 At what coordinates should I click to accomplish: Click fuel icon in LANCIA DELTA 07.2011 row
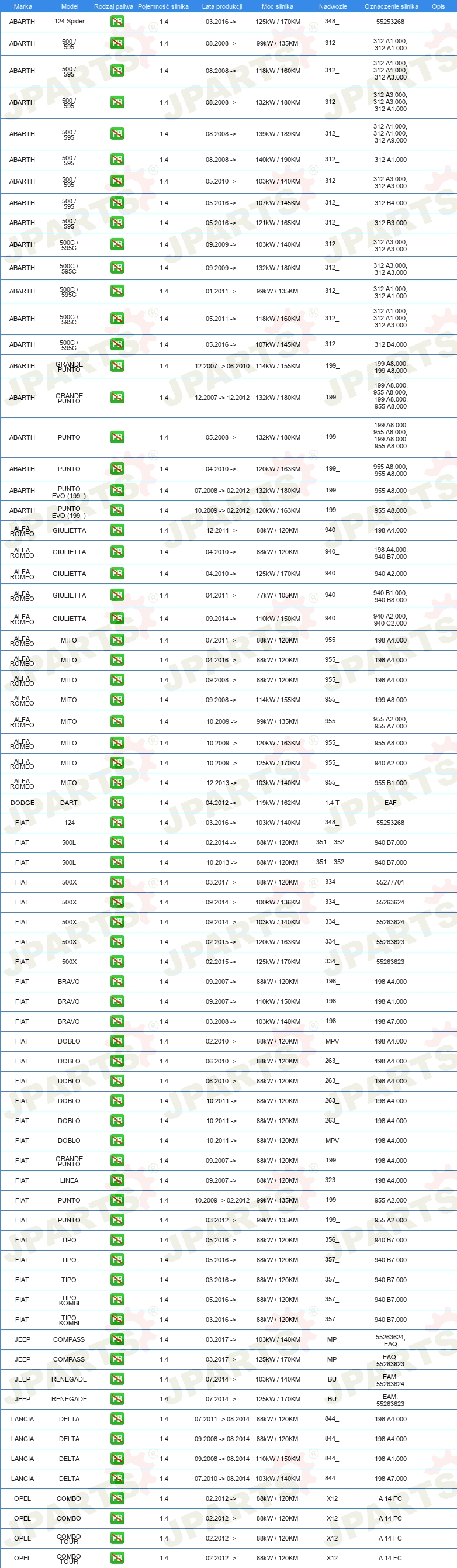point(117,1418)
